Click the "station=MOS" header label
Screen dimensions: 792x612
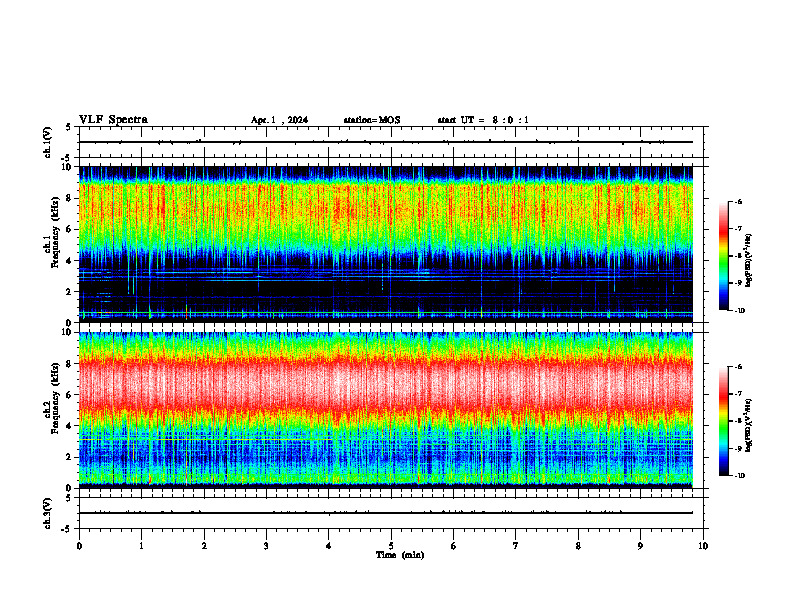tap(372, 120)
